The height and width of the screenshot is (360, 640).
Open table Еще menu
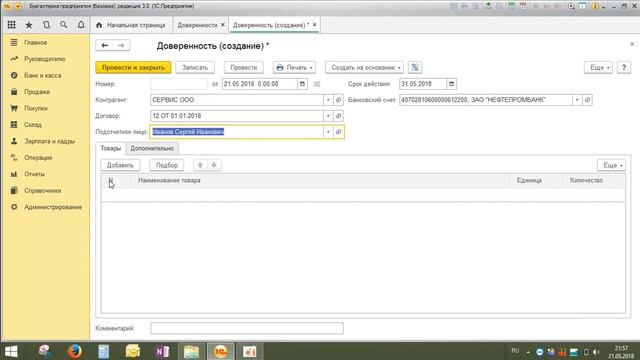(x=611, y=165)
